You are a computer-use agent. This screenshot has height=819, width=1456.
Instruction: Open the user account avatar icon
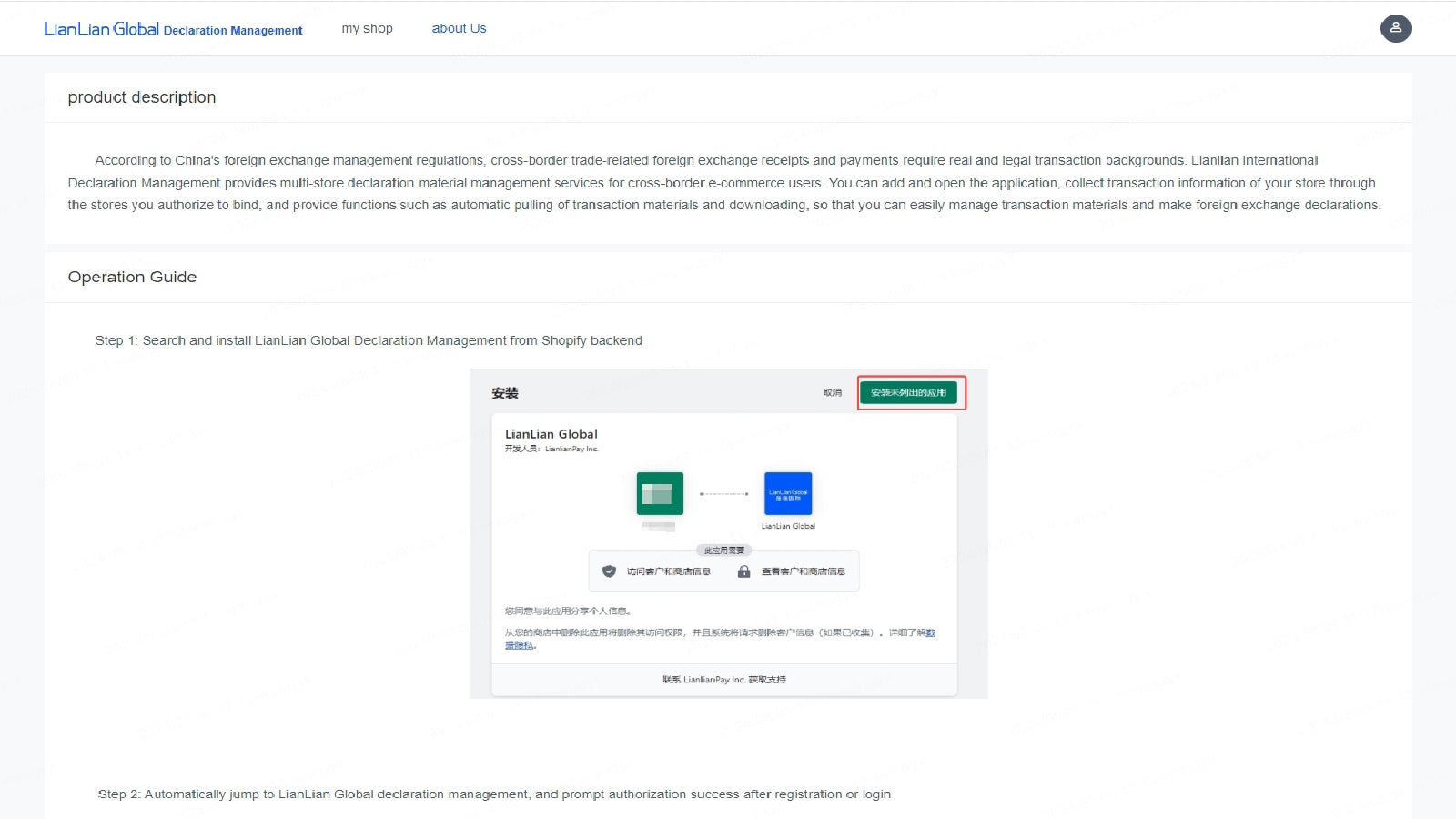[x=1395, y=28]
